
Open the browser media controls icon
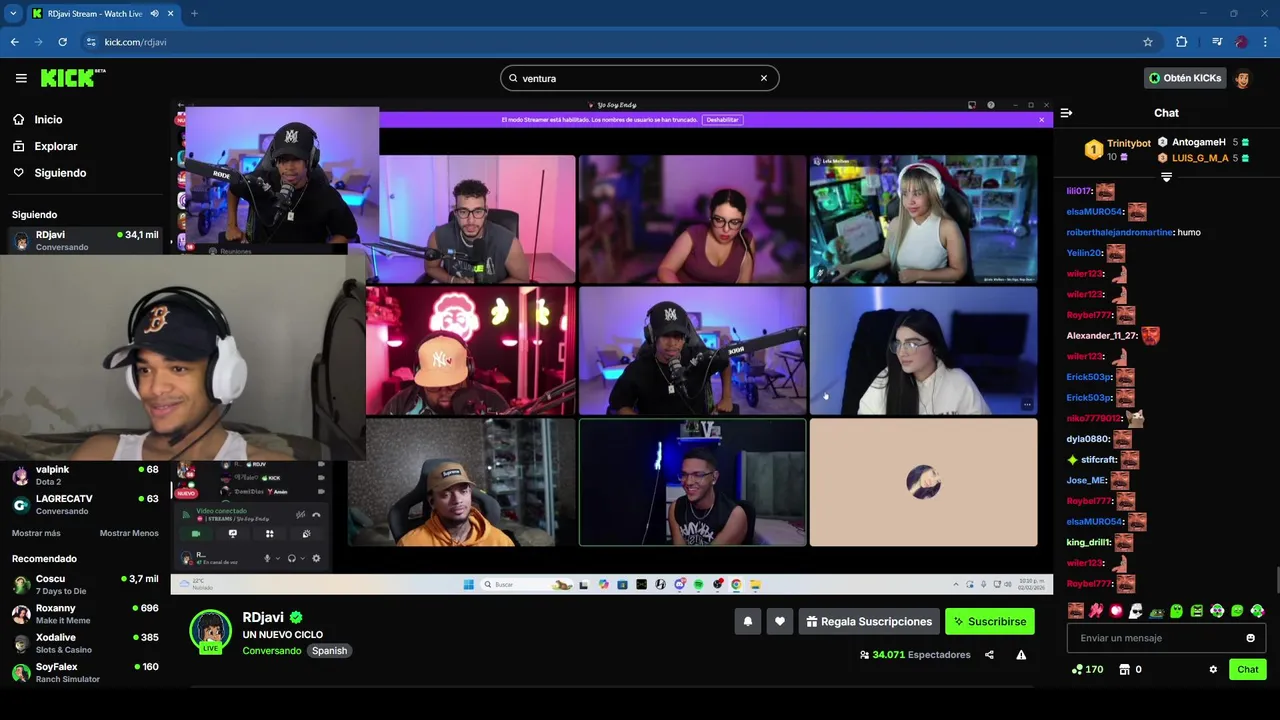pyautogui.click(x=1217, y=42)
